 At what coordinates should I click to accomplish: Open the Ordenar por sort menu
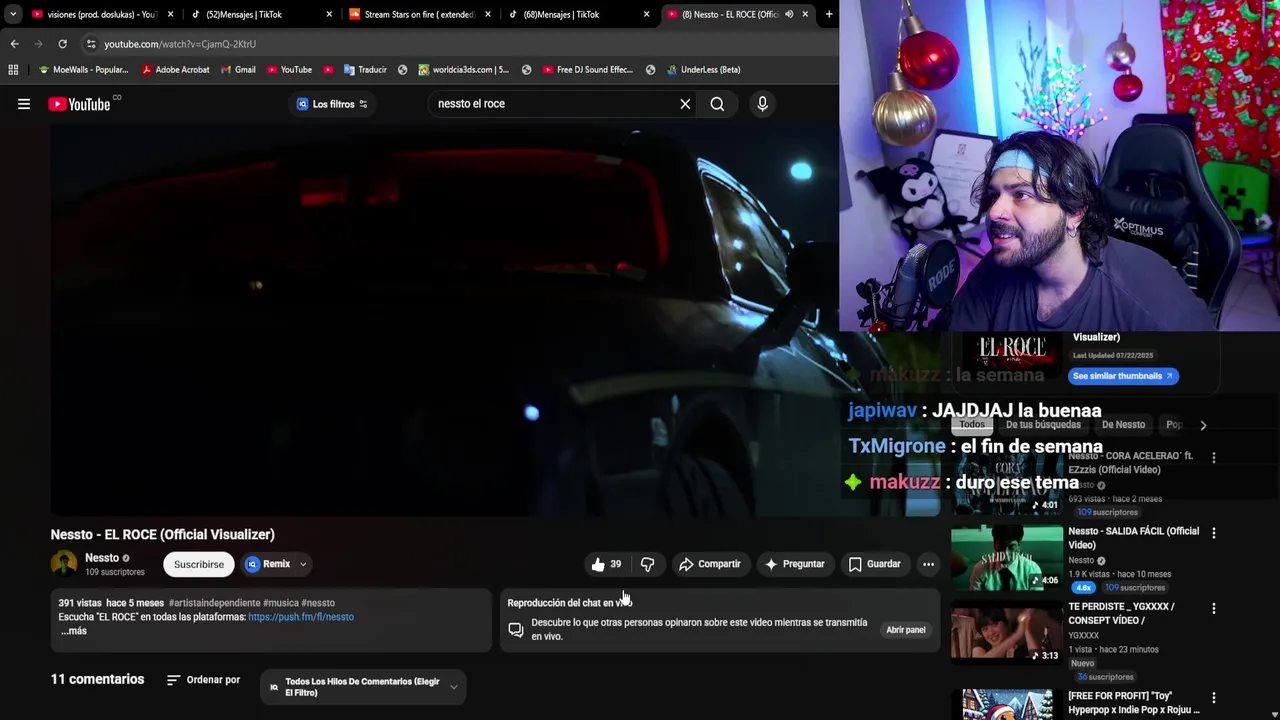click(x=204, y=680)
